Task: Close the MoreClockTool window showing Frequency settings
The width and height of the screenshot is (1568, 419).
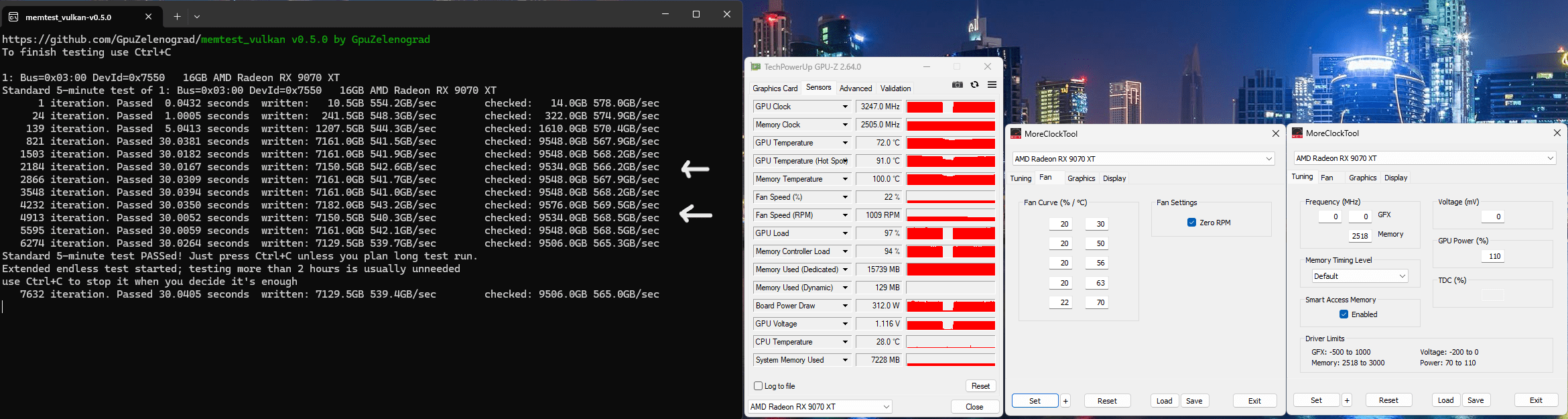Action: pyautogui.click(x=1557, y=133)
